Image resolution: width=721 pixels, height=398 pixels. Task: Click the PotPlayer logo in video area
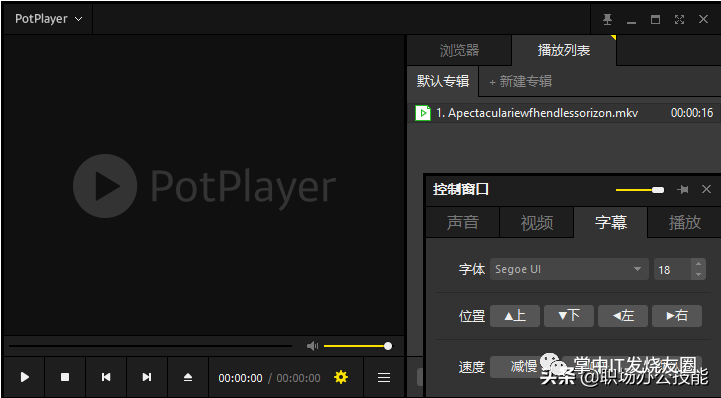[x=205, y=186]
